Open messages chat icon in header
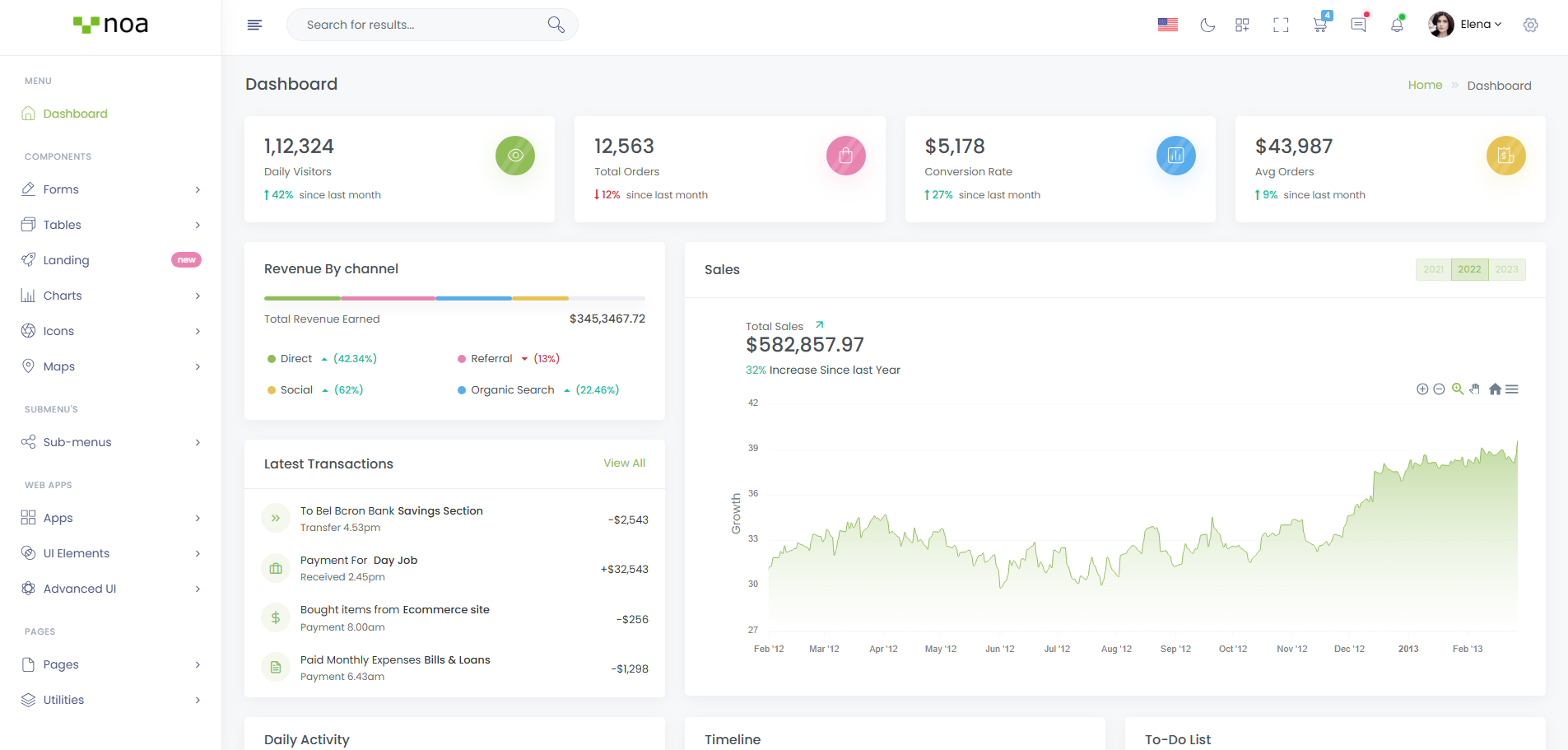The image size is (1568, 750). (x=1358, y=25)
